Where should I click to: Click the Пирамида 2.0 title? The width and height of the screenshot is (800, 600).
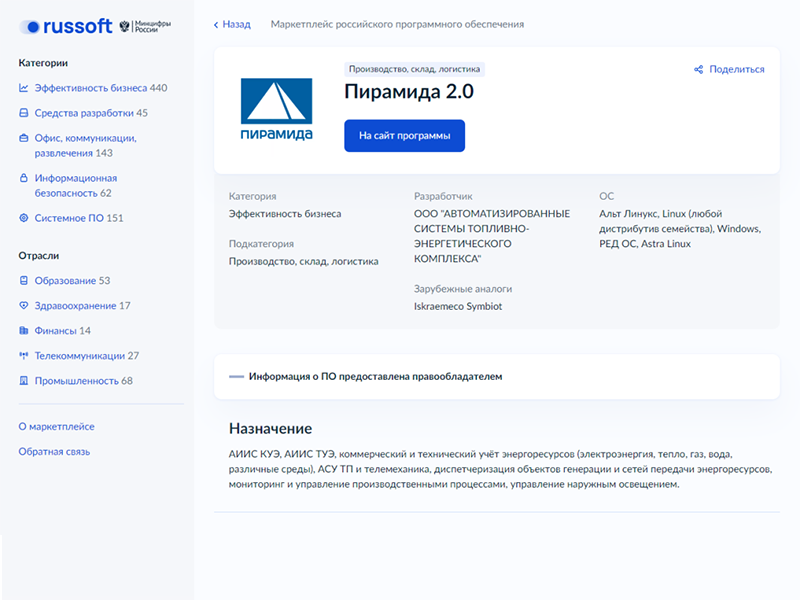click(x=409, y=92)
